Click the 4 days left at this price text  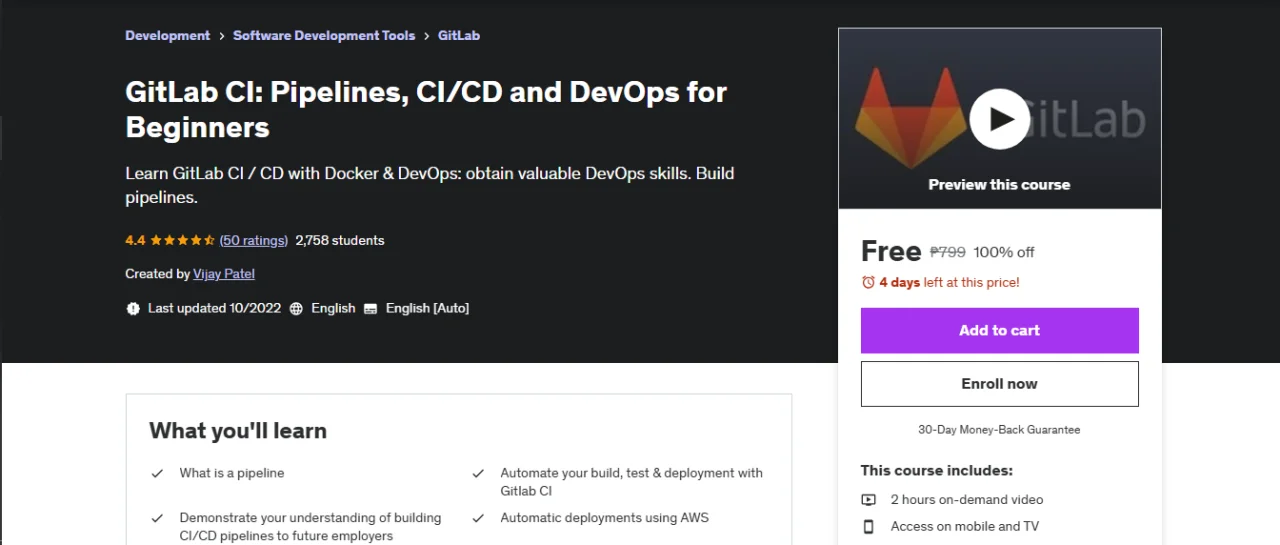click(949, 283)
